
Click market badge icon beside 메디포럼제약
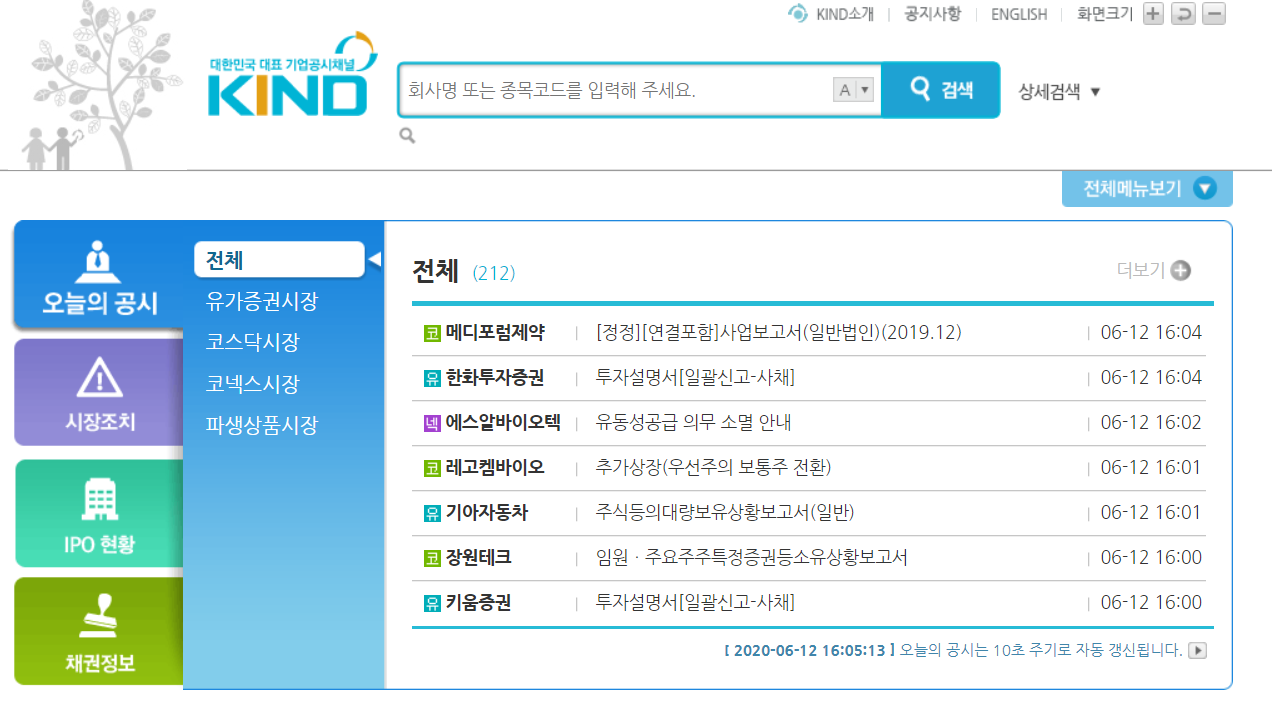pos(432,333)
